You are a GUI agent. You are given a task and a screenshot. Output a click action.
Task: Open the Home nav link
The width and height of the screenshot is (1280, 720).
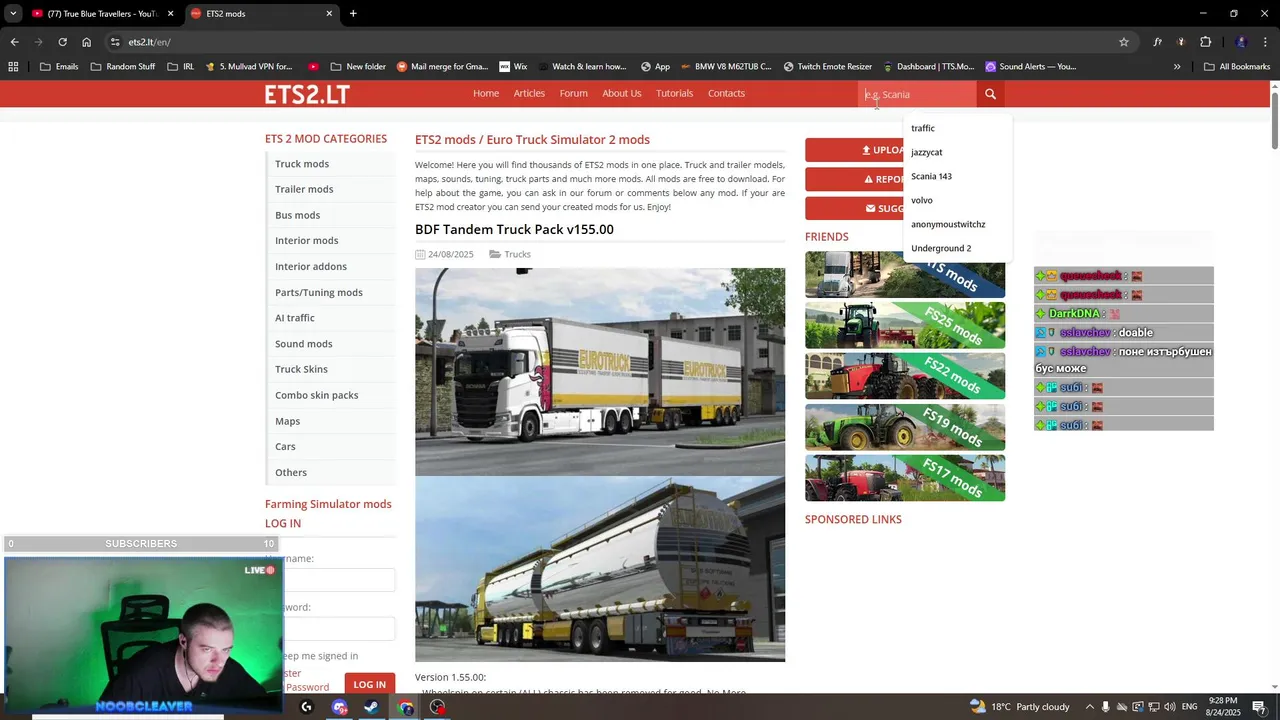click(486, 93)
